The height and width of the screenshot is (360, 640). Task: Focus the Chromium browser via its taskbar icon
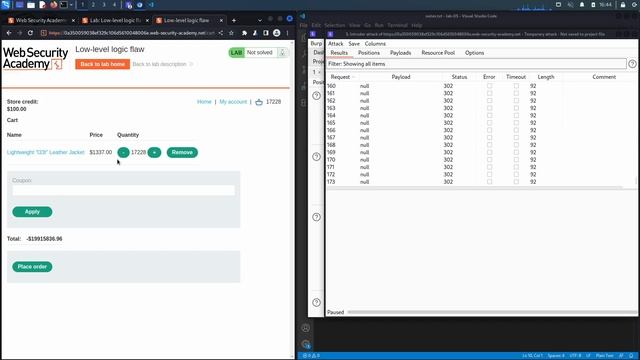(140, 5)
